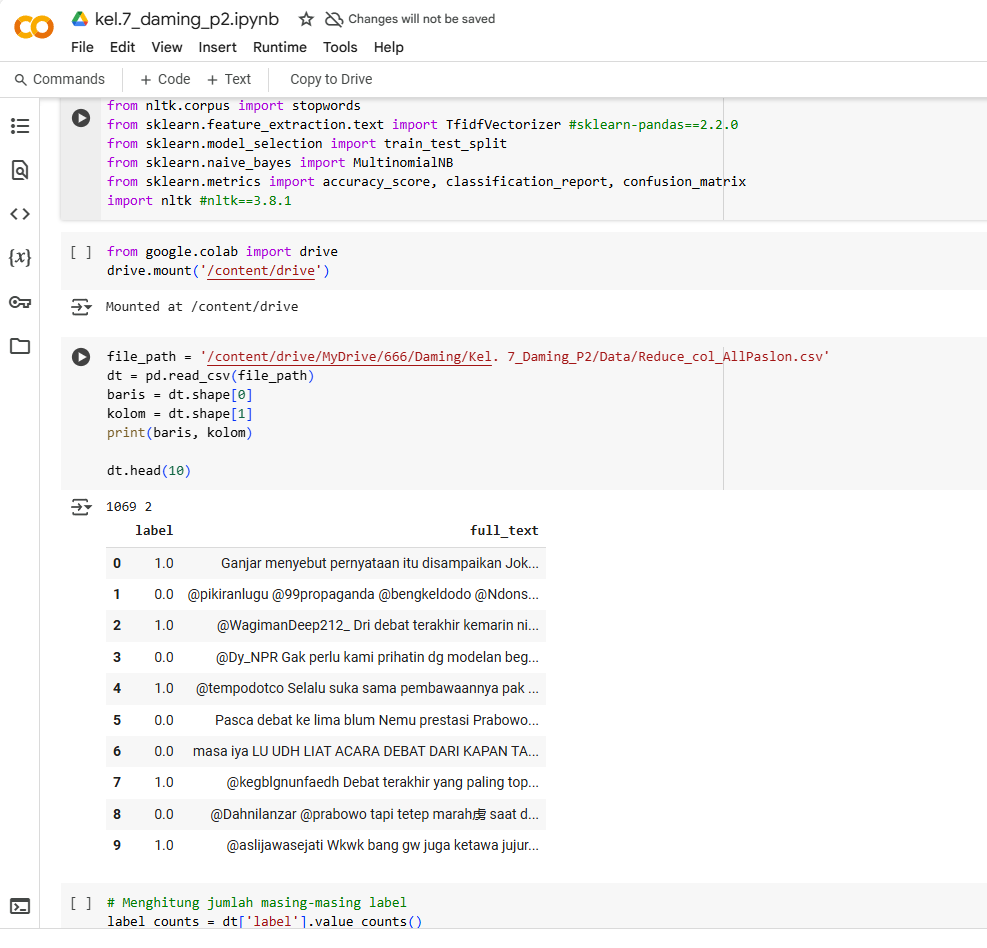Open the find and replace panel

point(20,170)
